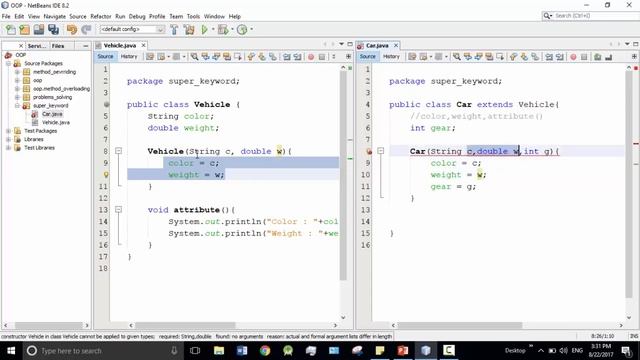
Task: Open Word from the taskbar
Action: [x=242, y=350]
